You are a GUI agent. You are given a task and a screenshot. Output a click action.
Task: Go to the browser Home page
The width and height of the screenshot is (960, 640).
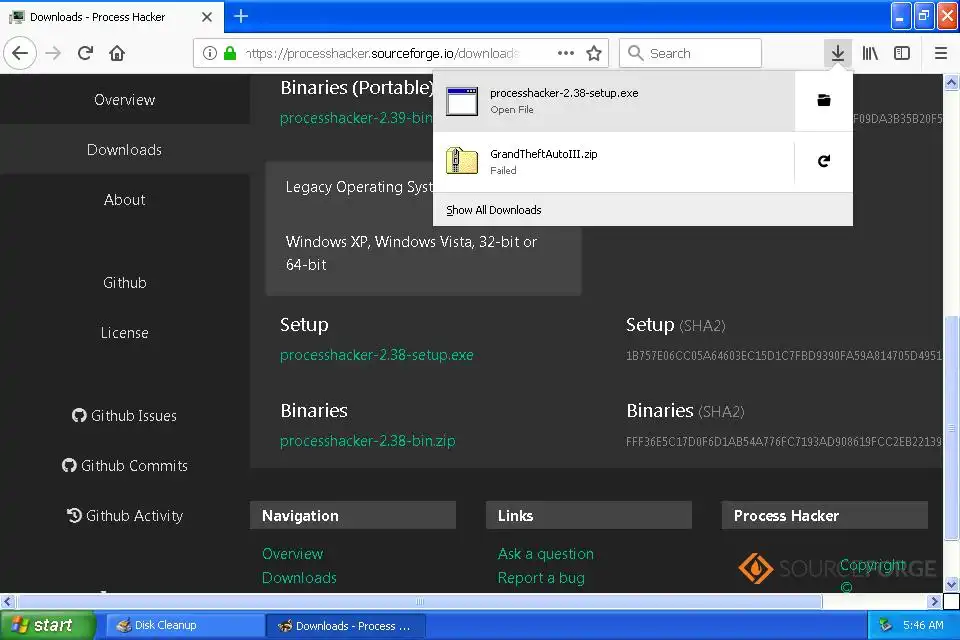[117, 53]
